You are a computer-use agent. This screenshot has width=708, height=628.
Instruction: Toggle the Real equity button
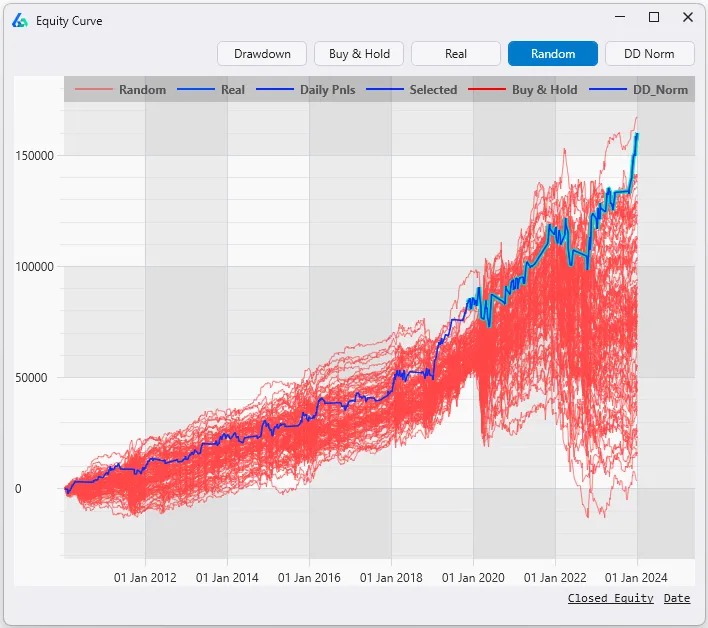456,54
